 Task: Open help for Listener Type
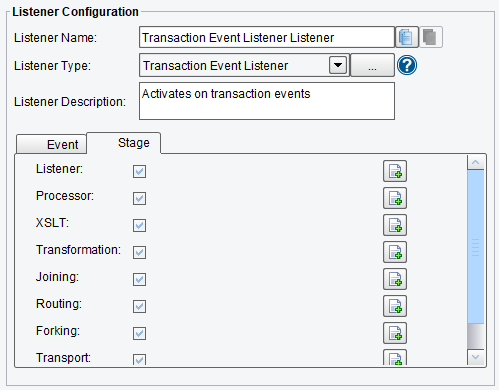pos(407,65)
